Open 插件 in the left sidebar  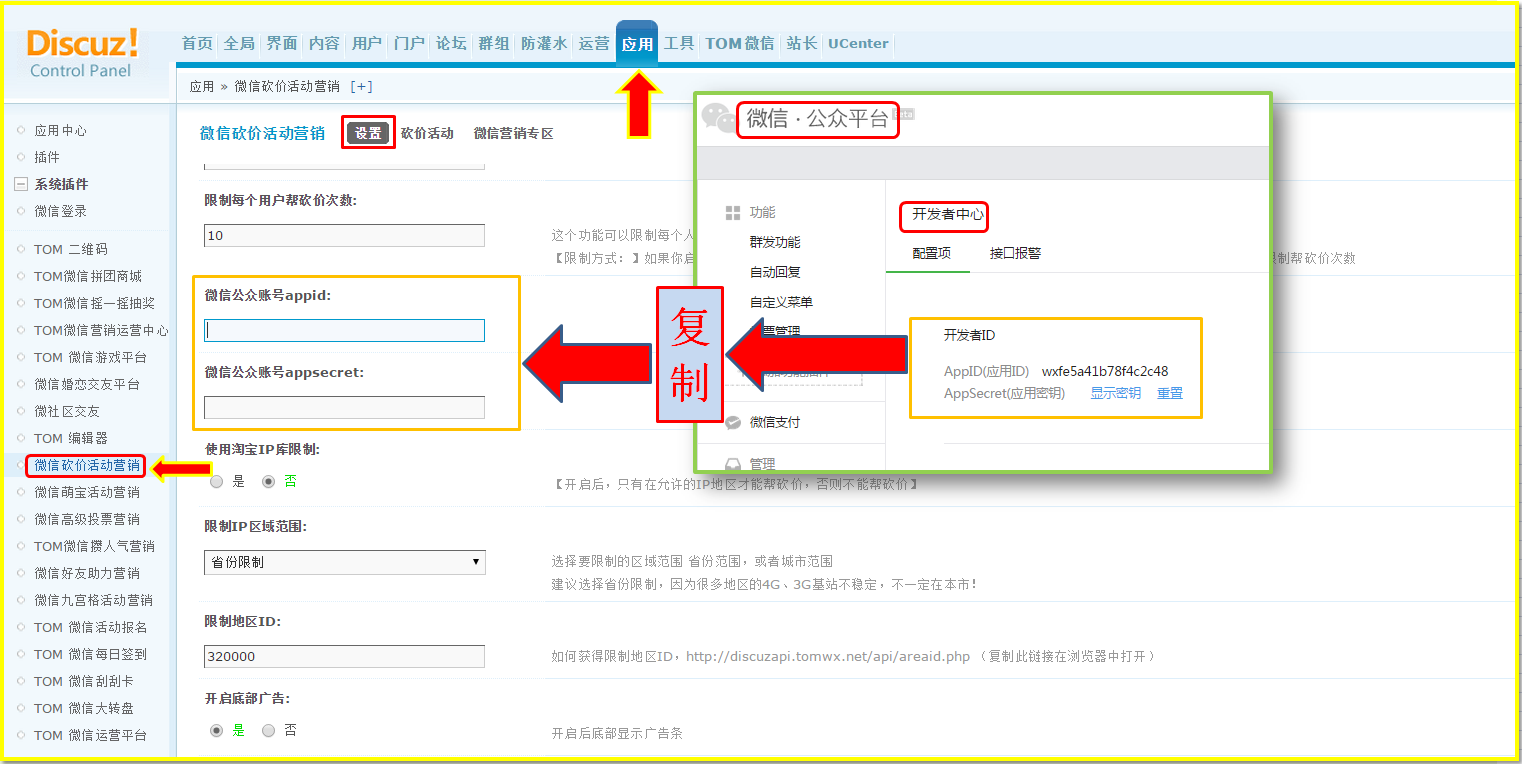coord(47,157)
